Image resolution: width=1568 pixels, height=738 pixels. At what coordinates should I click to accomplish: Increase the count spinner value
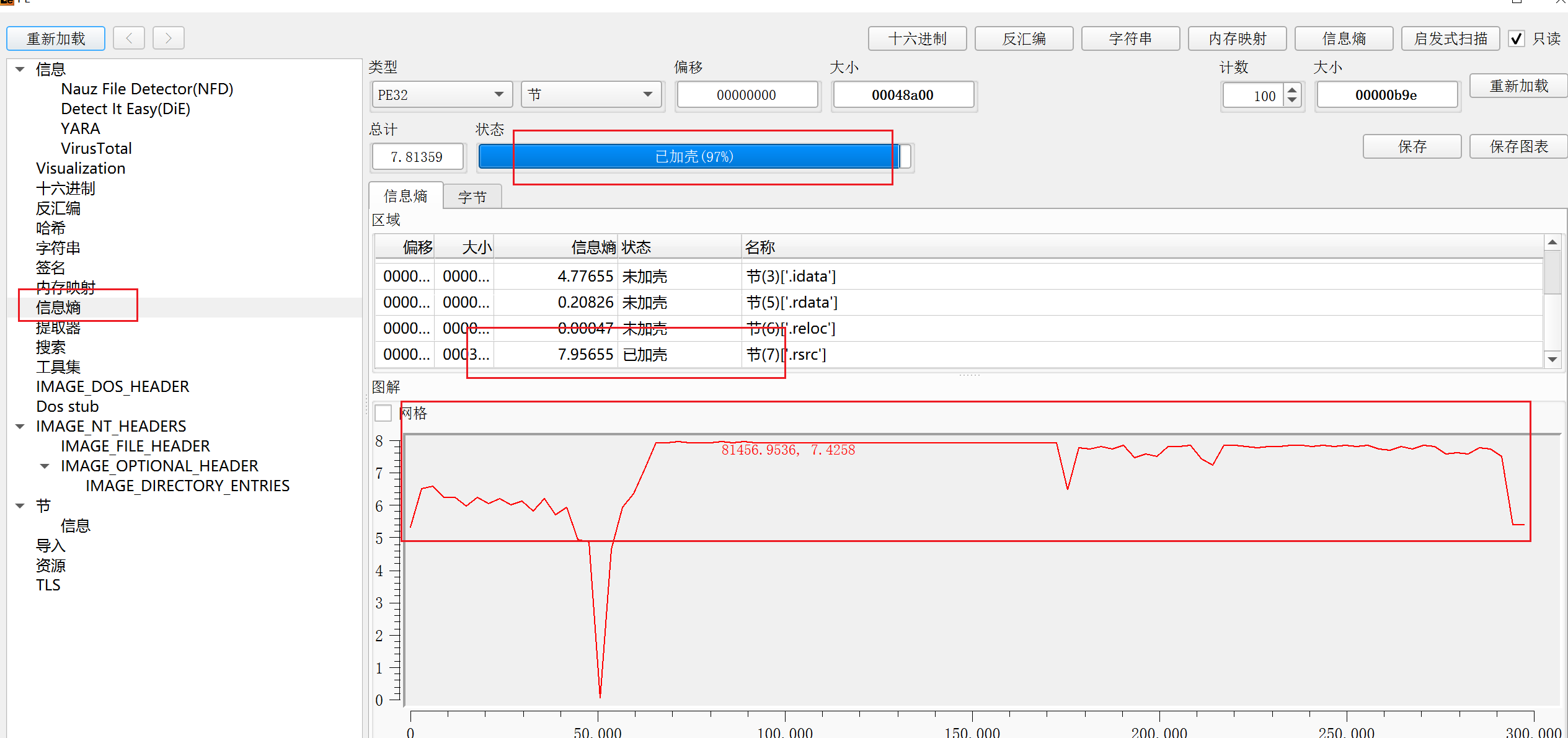pyautogui.click(x=1292, y=91)
